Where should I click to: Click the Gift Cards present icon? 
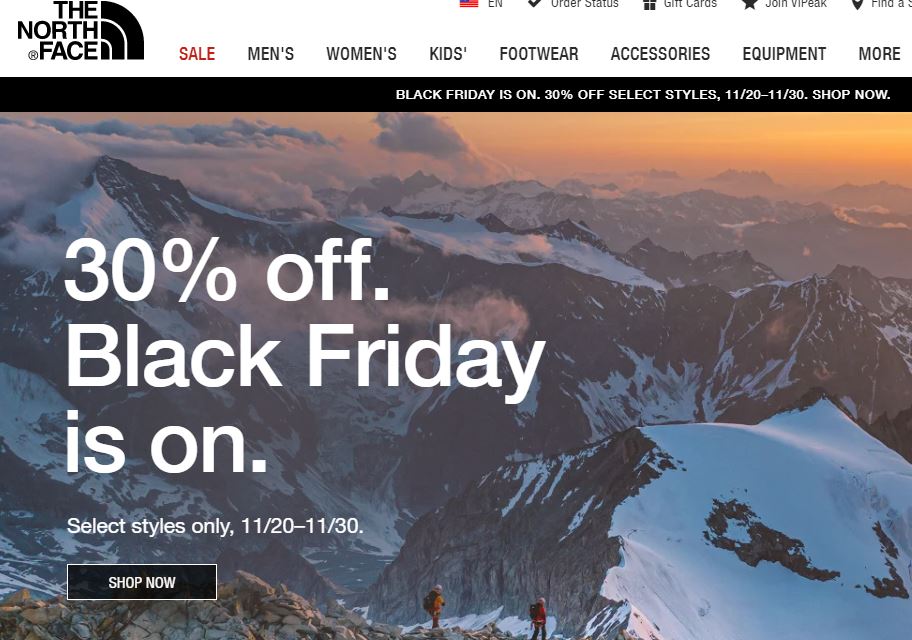tap(650, 5)
